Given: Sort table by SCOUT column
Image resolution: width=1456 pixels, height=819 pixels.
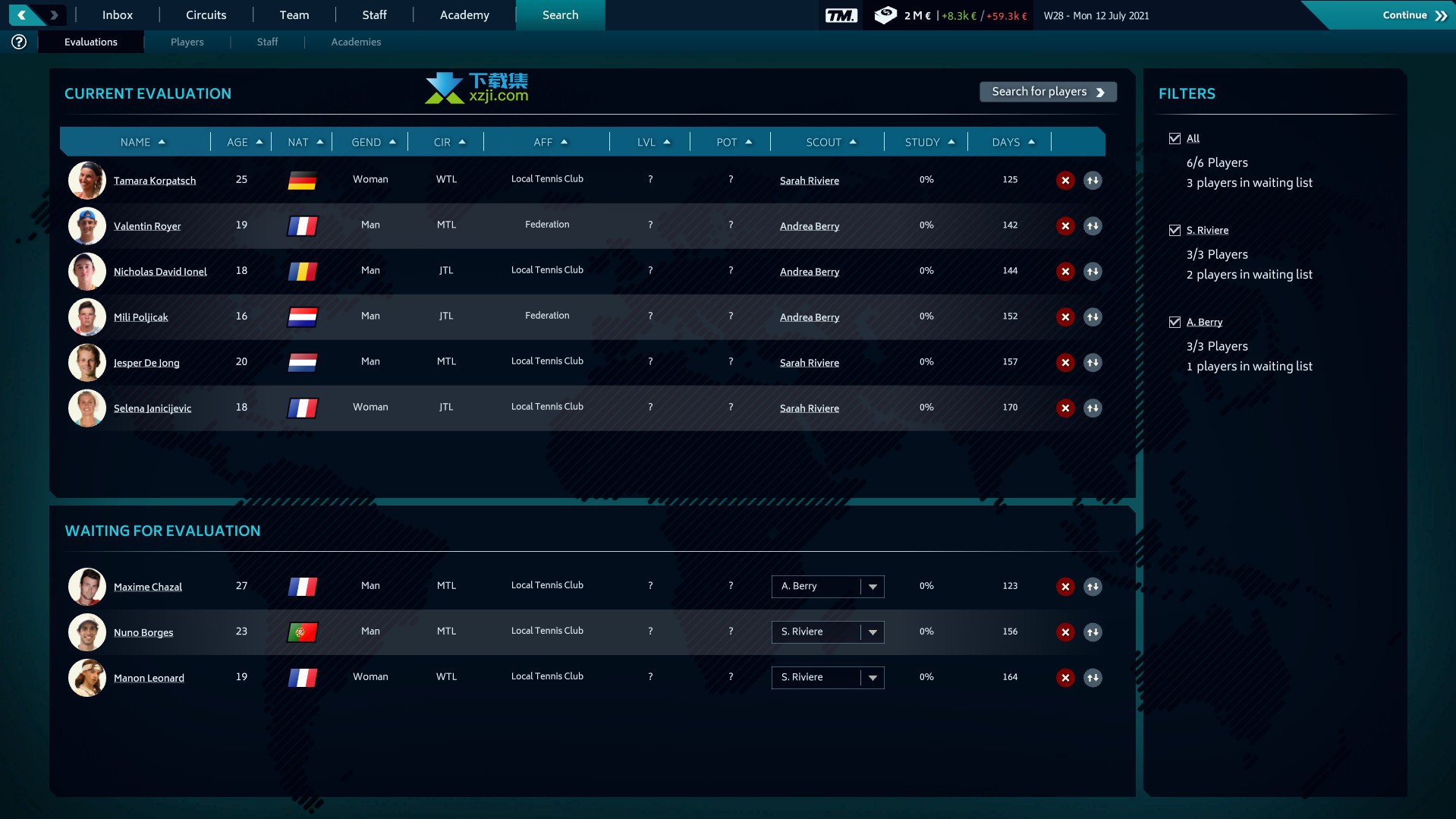Looking at the screenshot, I should pyautogui.click(x=831, y=142).
